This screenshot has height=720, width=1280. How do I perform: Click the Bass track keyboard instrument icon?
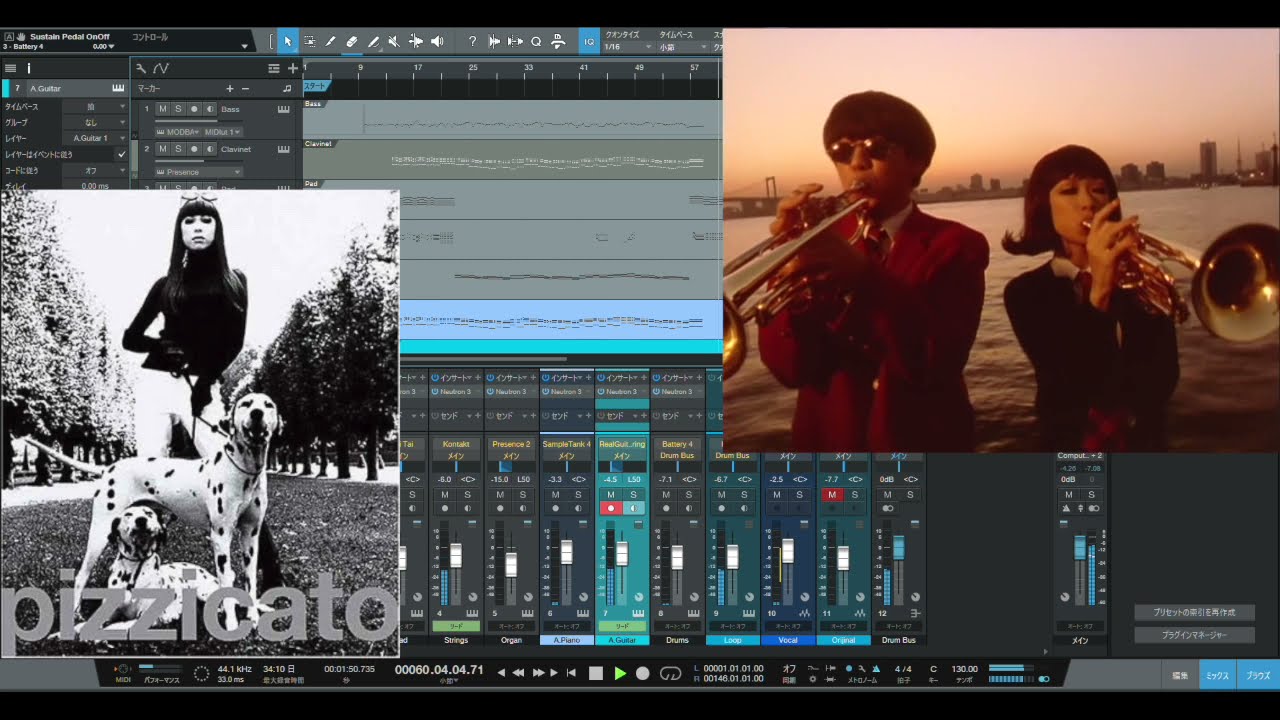[x=284, y=109]
